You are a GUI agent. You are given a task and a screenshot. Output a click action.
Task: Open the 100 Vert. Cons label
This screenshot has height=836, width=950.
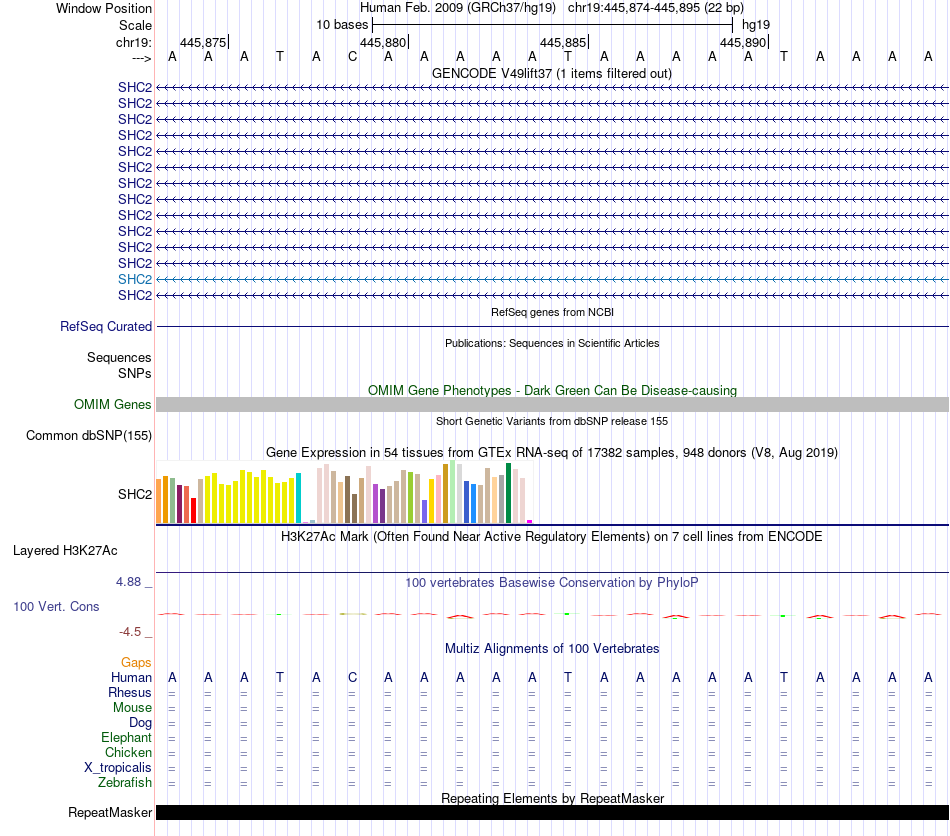[x=56, y=607]
